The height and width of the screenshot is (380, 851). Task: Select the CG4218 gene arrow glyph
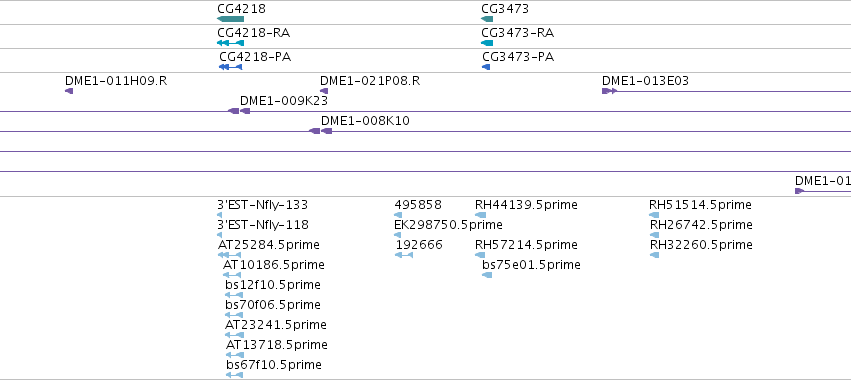pos(231,19)
